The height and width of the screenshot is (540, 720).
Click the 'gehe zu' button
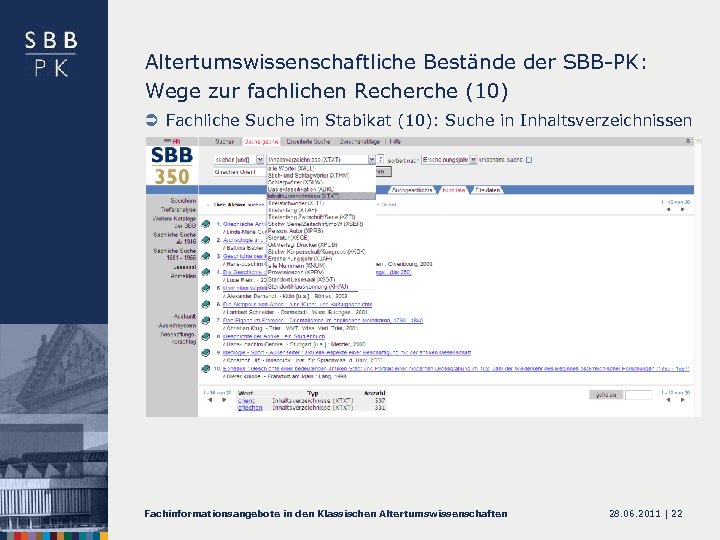tap(606, 395)
